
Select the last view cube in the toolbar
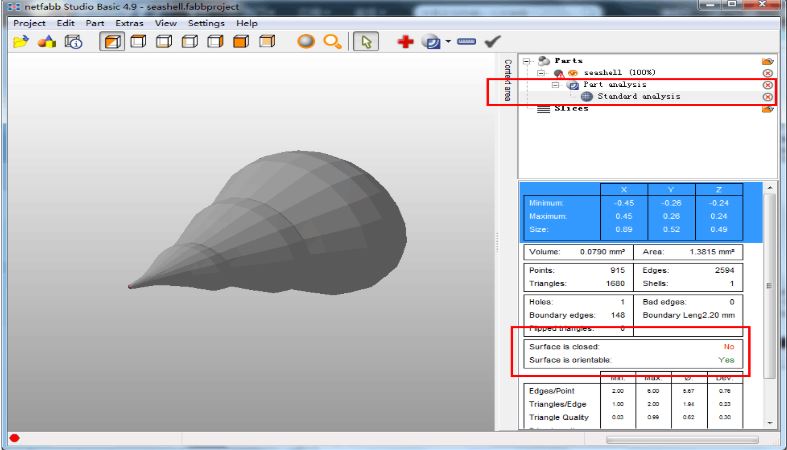pyautogui.click(x=267, y=42)
